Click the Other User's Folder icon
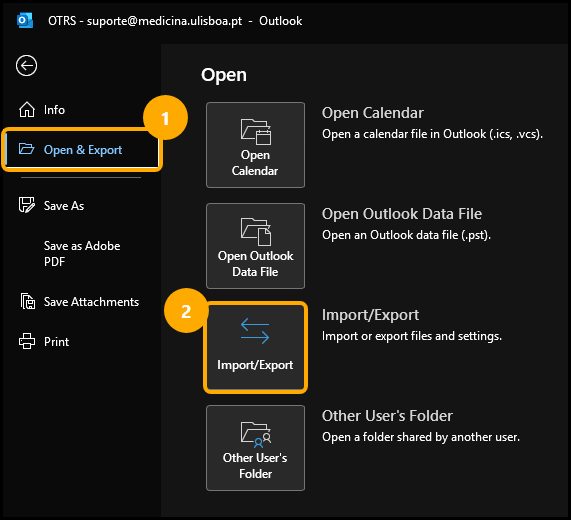 (x=255, y=435)
